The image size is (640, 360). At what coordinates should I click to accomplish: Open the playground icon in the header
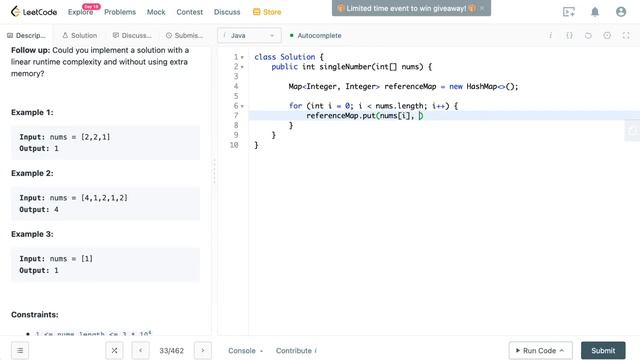coord(569,12)
